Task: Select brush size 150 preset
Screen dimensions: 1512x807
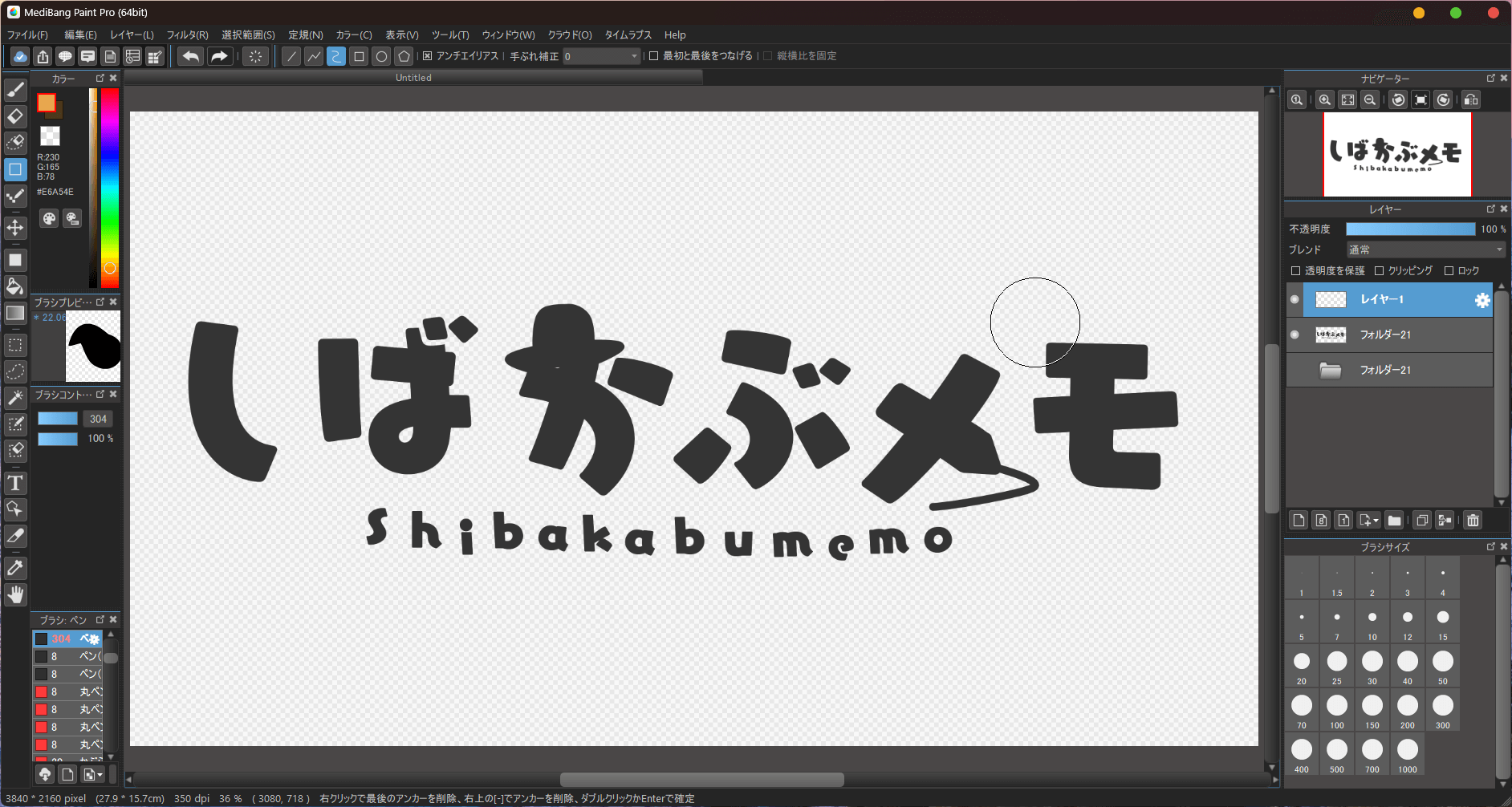Action: pyautogui.click(x=1372, y=712)
